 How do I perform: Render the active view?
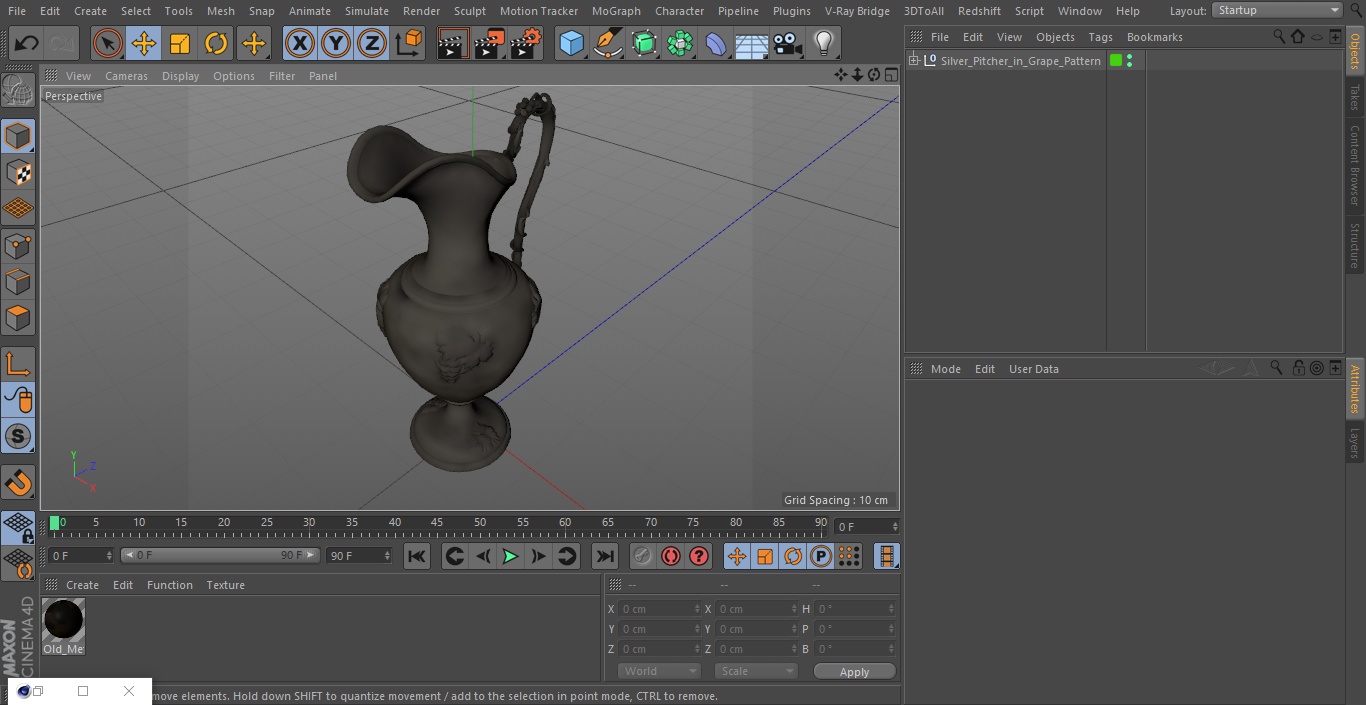(x=453, y=44)
